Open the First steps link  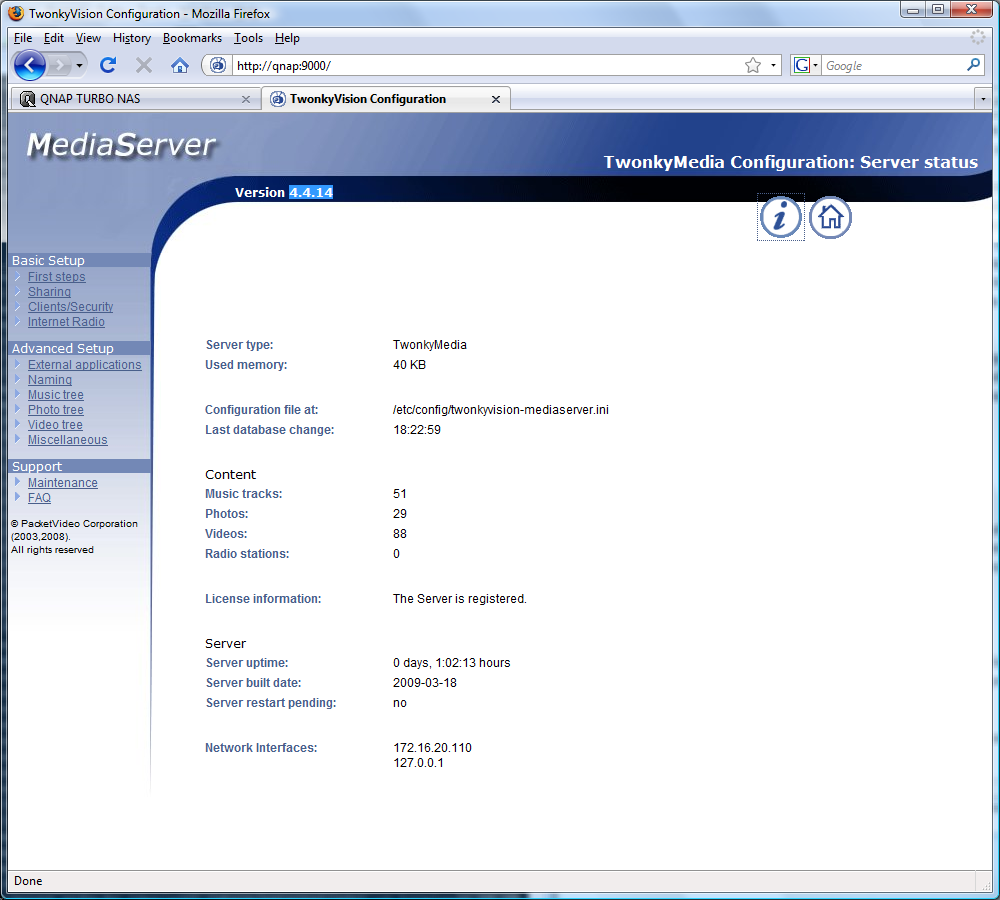point(56,277)
